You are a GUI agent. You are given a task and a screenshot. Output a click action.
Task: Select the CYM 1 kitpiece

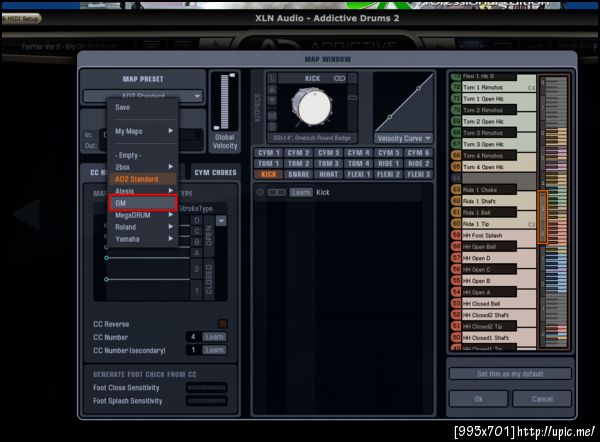[268, 153]
